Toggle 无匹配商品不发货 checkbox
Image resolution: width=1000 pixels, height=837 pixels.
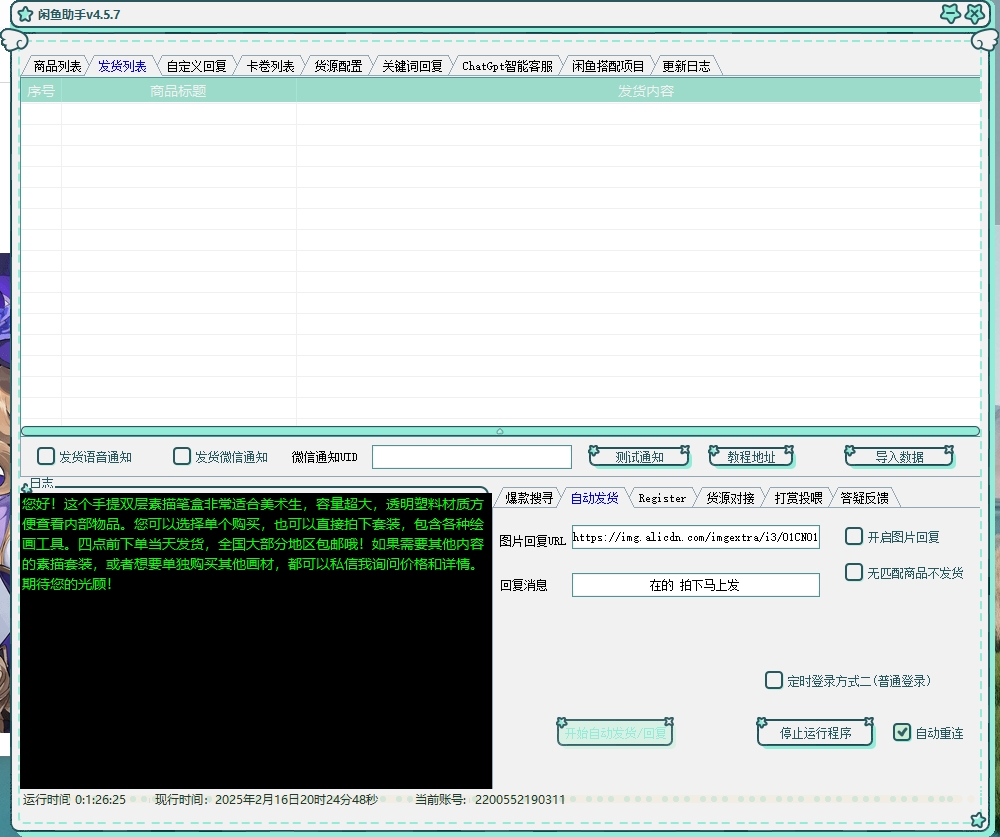854,572
